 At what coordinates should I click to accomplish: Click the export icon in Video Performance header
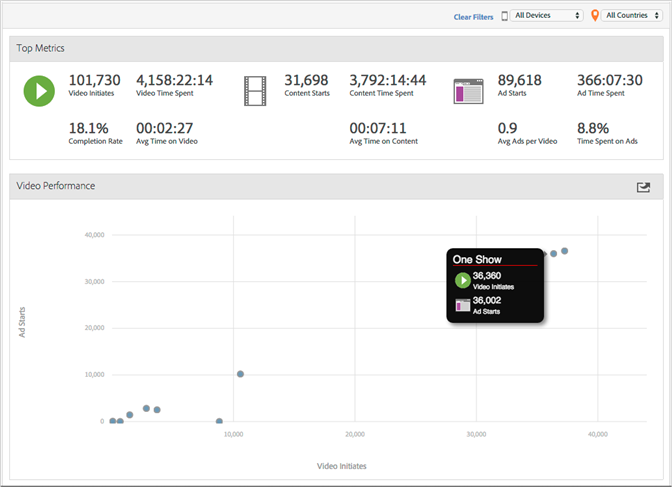[643, 187]
